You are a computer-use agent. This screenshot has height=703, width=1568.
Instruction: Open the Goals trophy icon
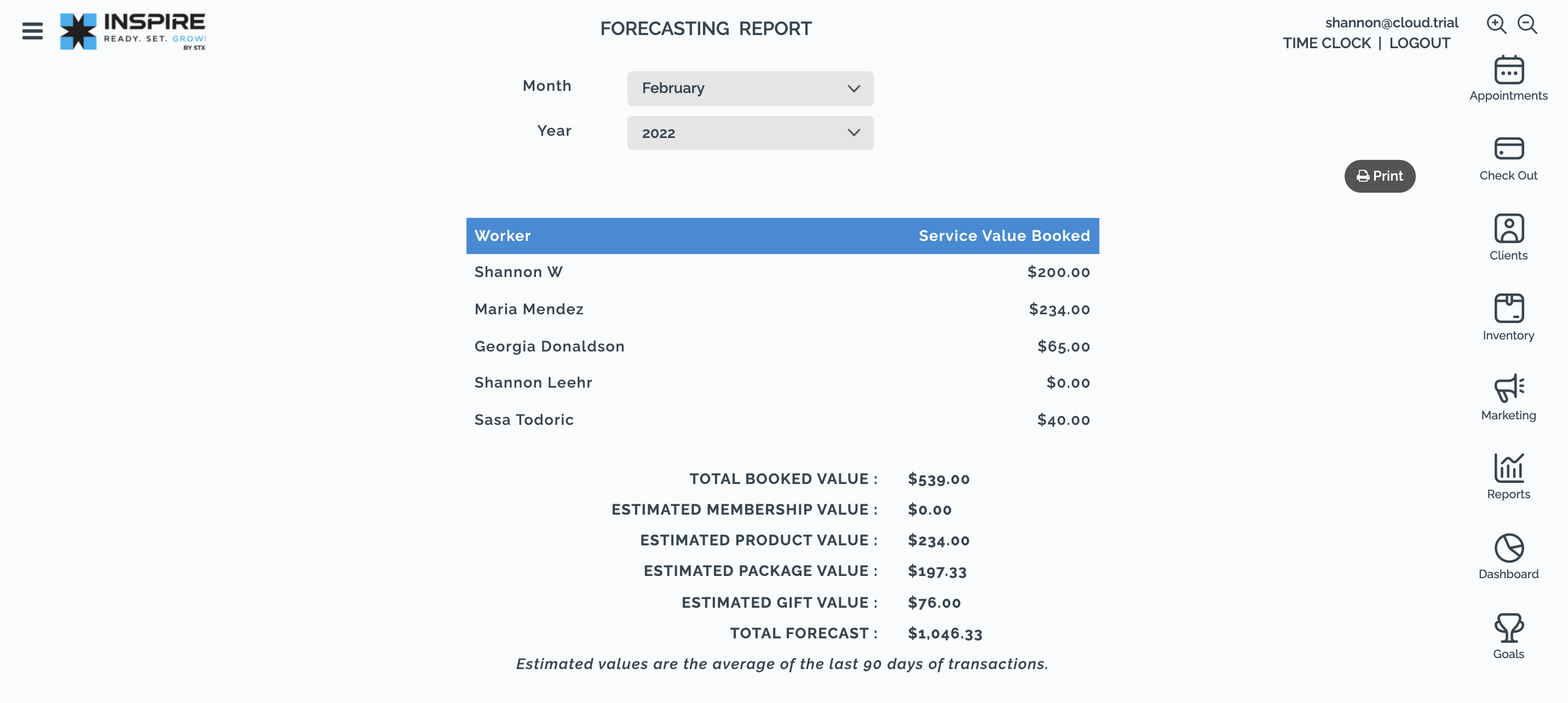pos(1509,627)
